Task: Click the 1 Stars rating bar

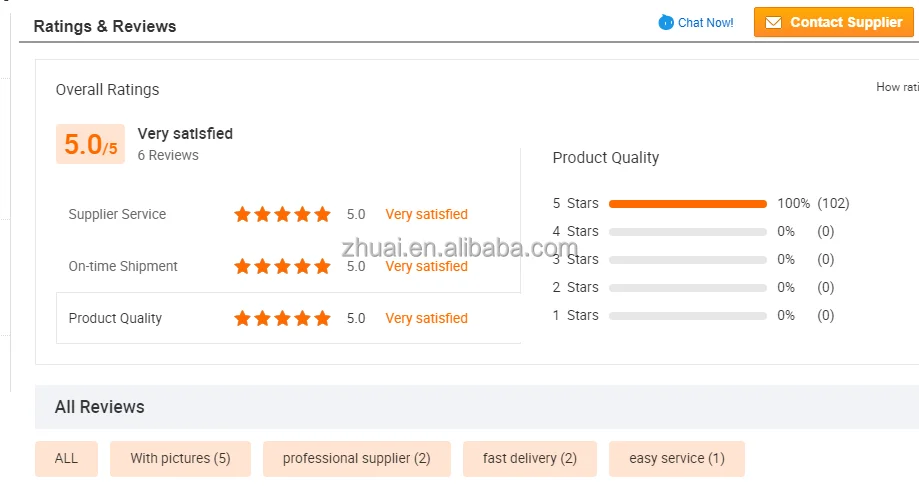Action: [687, 315]
